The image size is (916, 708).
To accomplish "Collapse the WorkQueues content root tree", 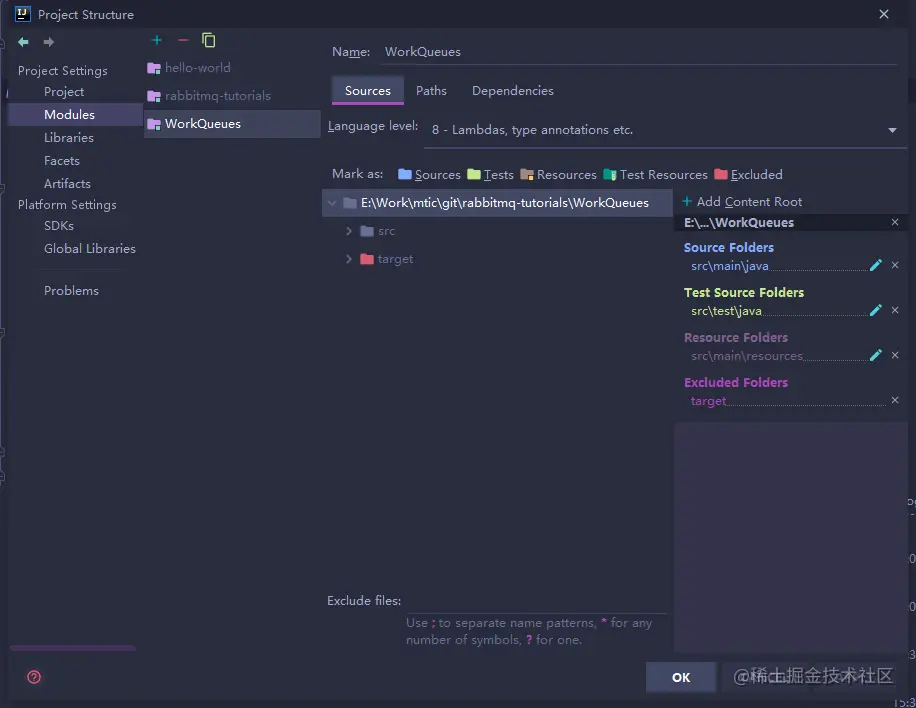I will tap(332, 203).
